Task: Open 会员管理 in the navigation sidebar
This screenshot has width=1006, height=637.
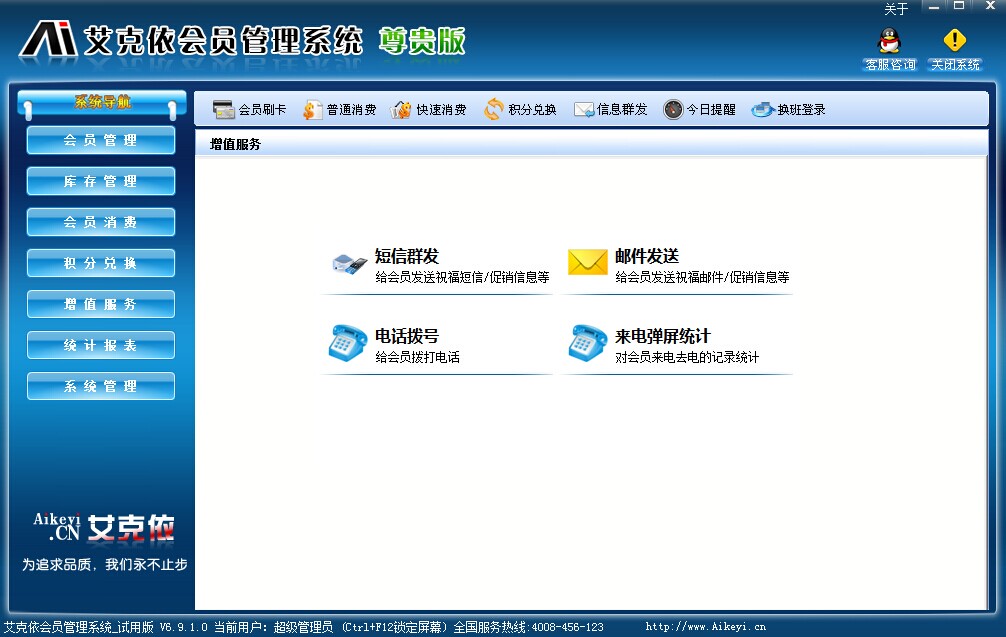Action: pyautogui.click(x=101, y=140)
